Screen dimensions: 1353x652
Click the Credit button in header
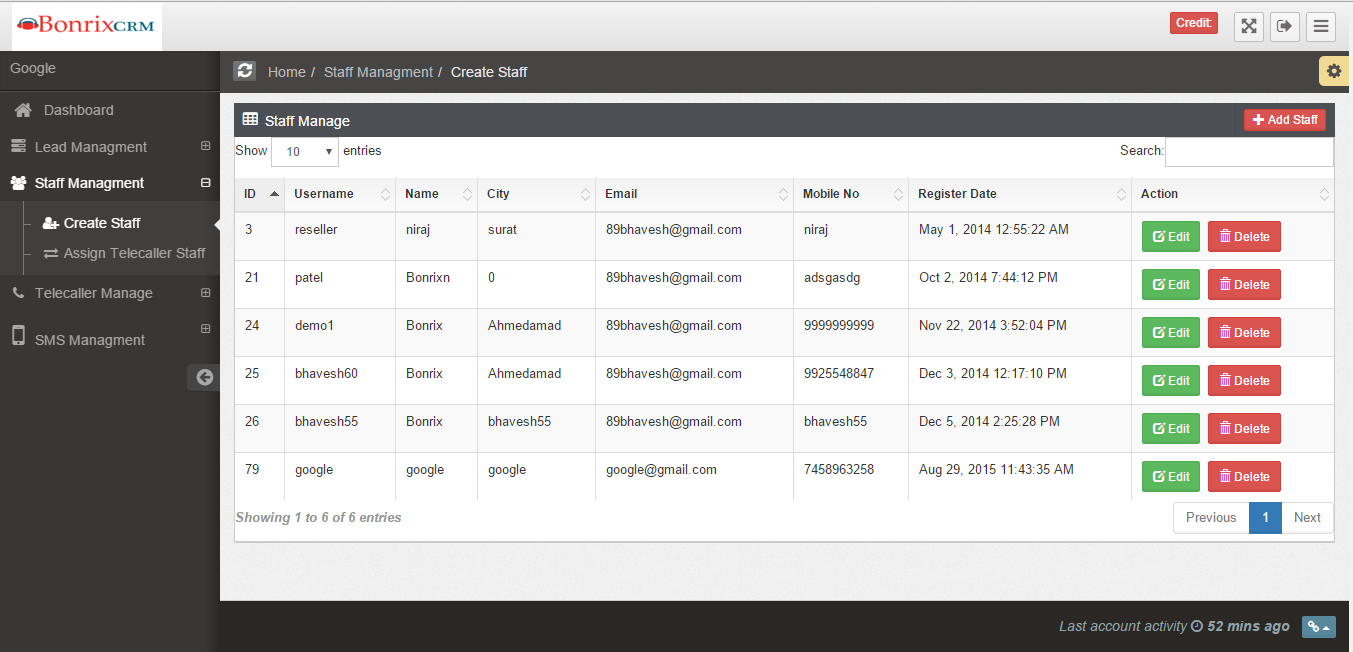(x=1194, y=23)
